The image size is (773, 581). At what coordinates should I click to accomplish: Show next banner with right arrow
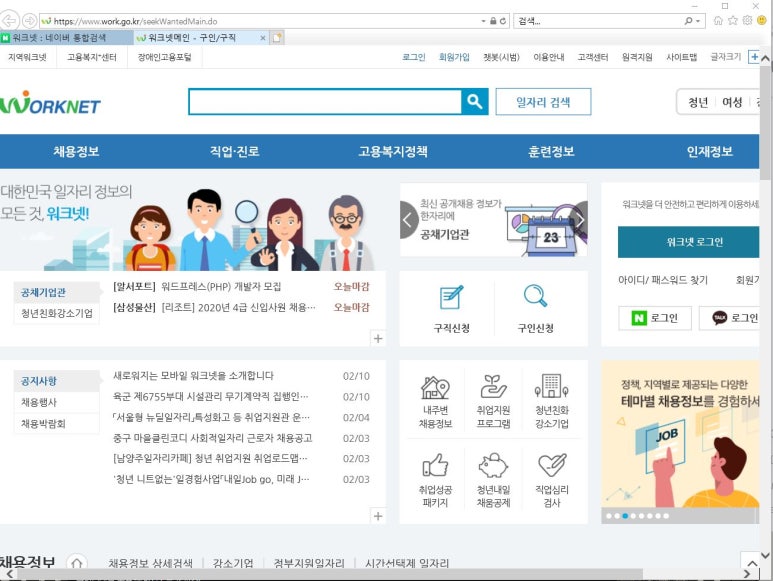point(580,220)
